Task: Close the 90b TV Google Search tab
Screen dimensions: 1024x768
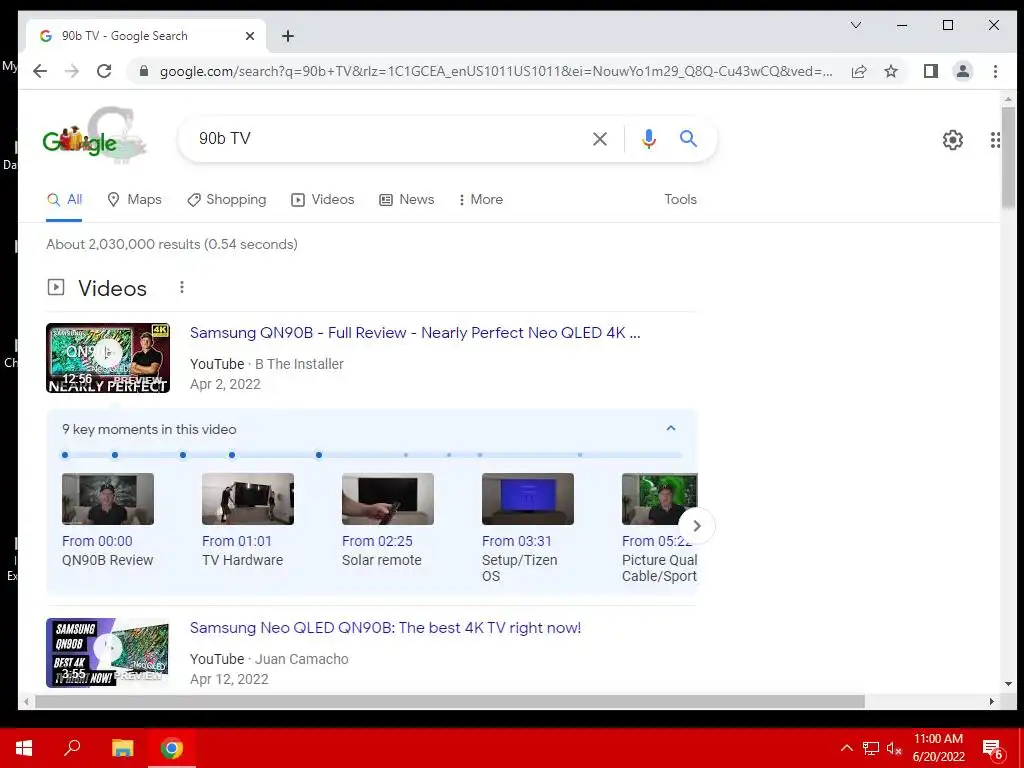Action: coord(249,36)
